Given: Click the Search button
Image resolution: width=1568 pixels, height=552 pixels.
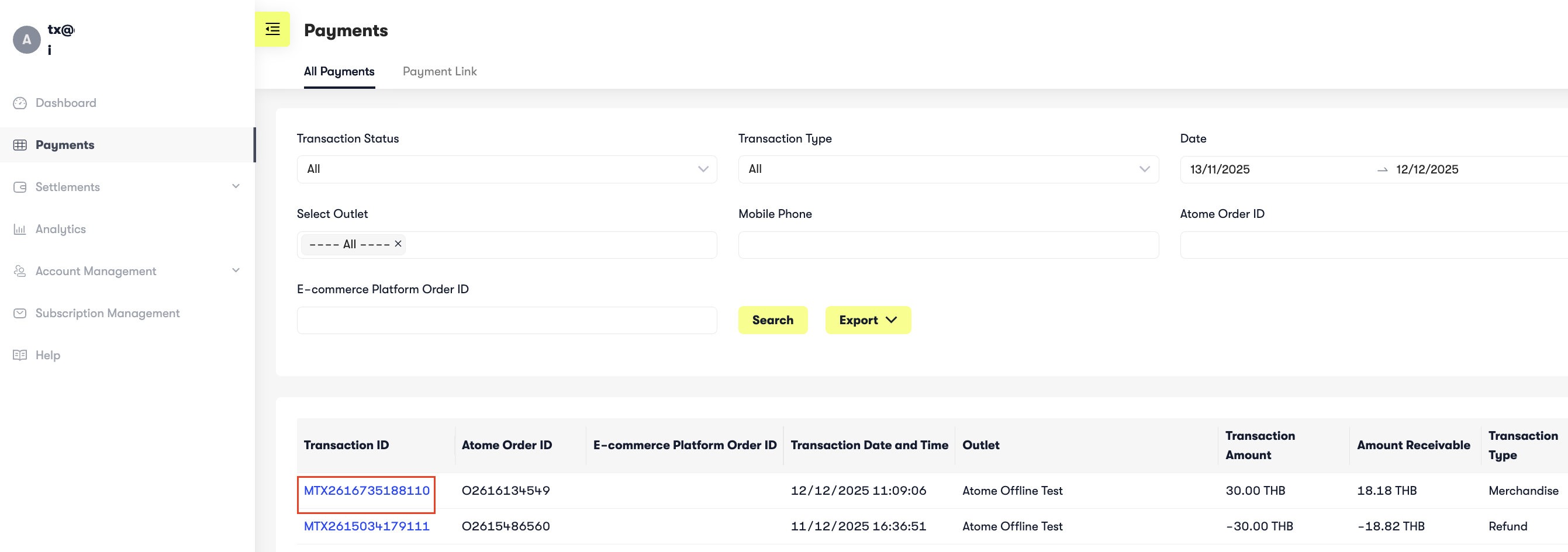Looking at the screenshot, I should [772, 320].
